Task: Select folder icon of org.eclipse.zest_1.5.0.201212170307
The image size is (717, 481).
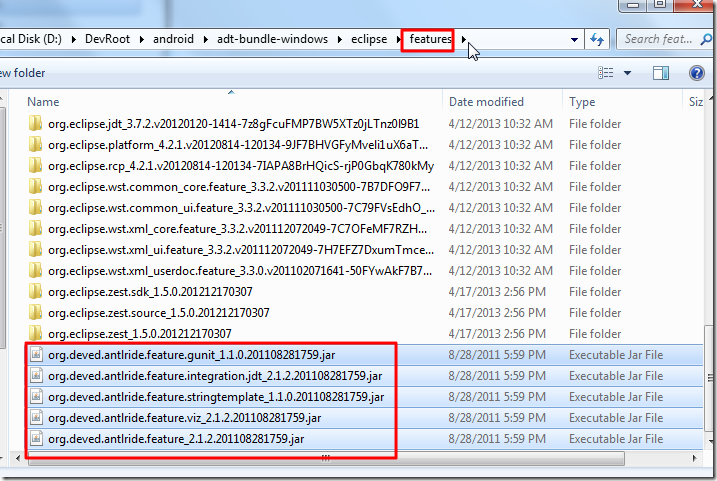Action: 35,333
